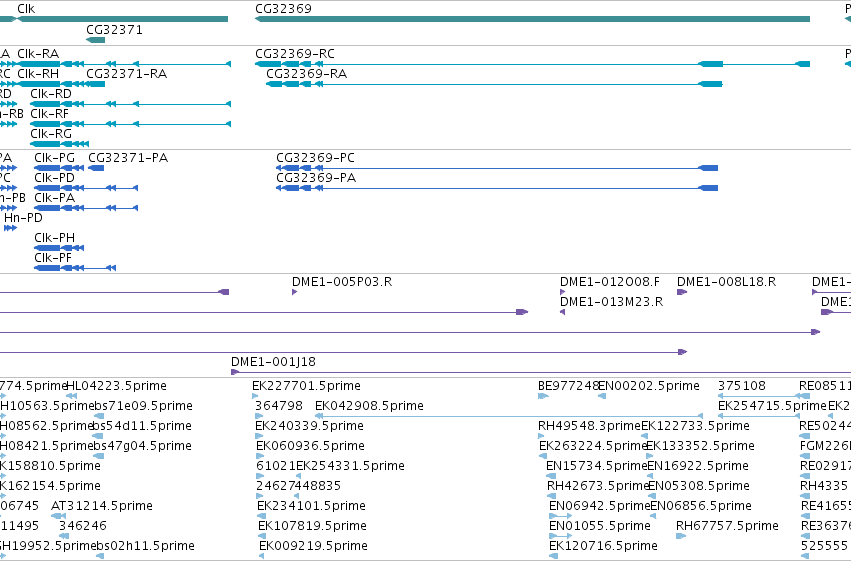Click EST EK133352.5prime

click(700, 447)
